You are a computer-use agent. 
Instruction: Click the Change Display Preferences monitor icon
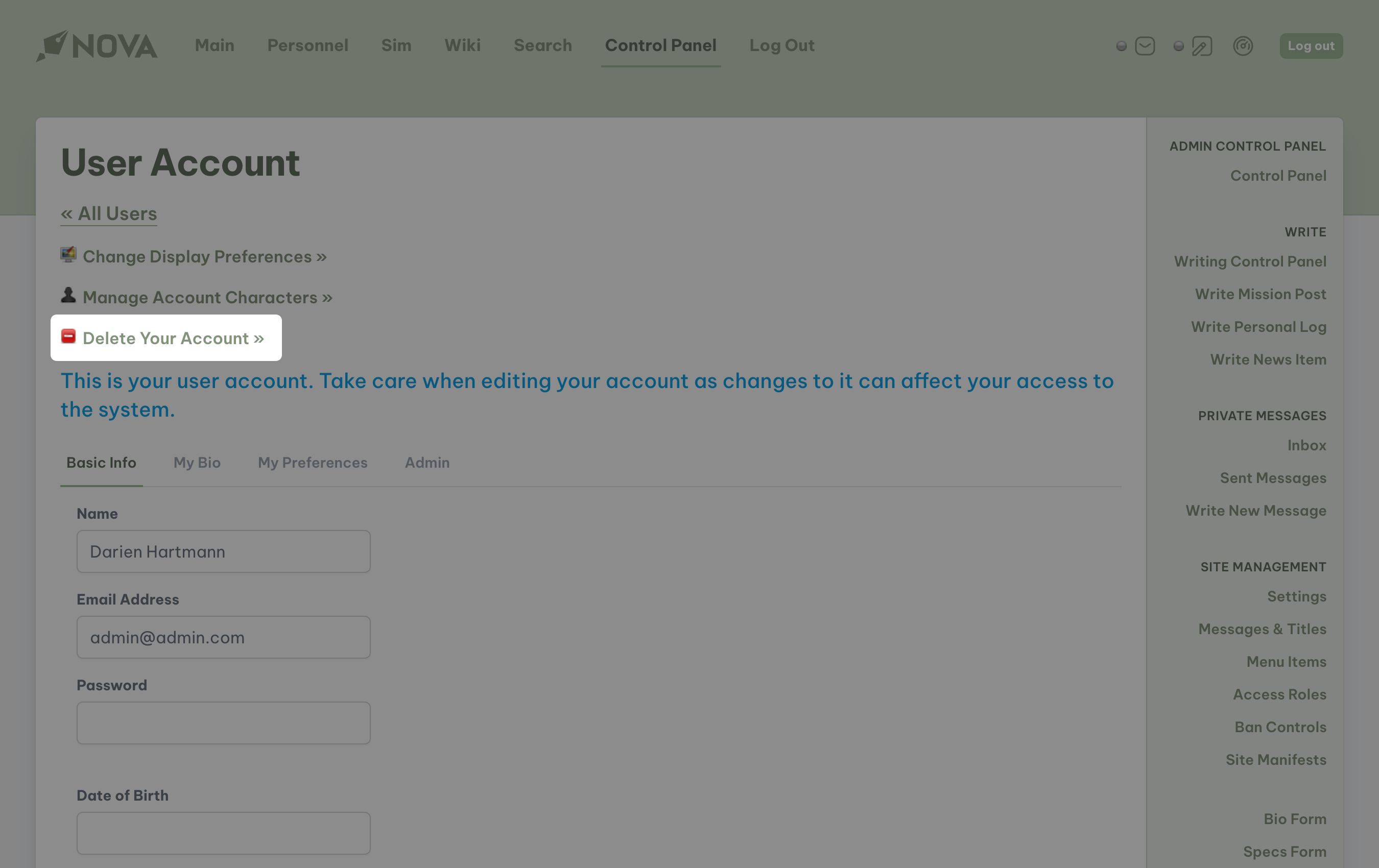[x=68, y=255]
